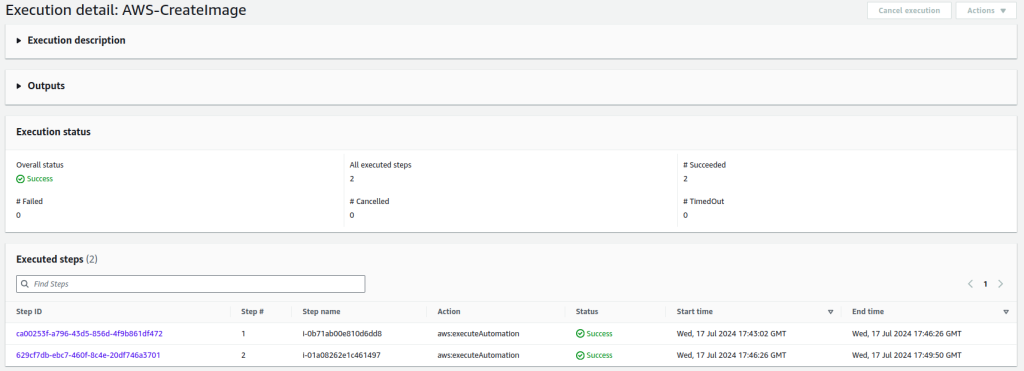Sort steps by Start time arrow
The height and width of the screenshot is (371, 1024).
coord(831,312)
